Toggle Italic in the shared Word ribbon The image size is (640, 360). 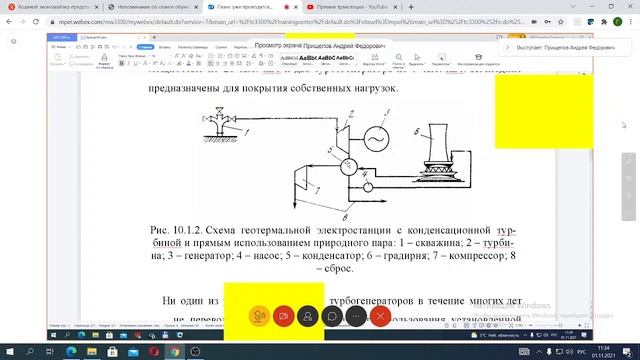tap(129, 63)
